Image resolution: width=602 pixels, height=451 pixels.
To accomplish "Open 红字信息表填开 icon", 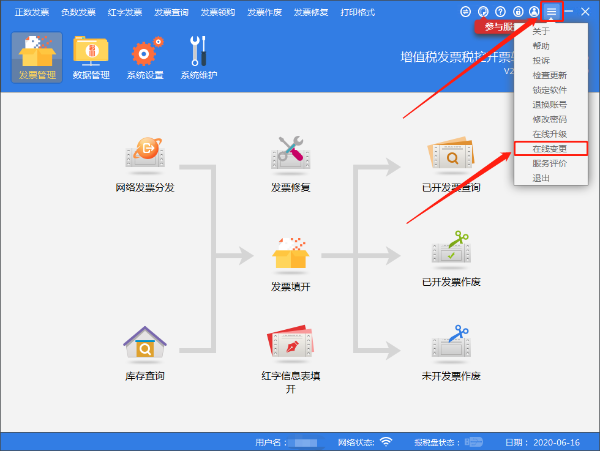I will tap(291, 342).
